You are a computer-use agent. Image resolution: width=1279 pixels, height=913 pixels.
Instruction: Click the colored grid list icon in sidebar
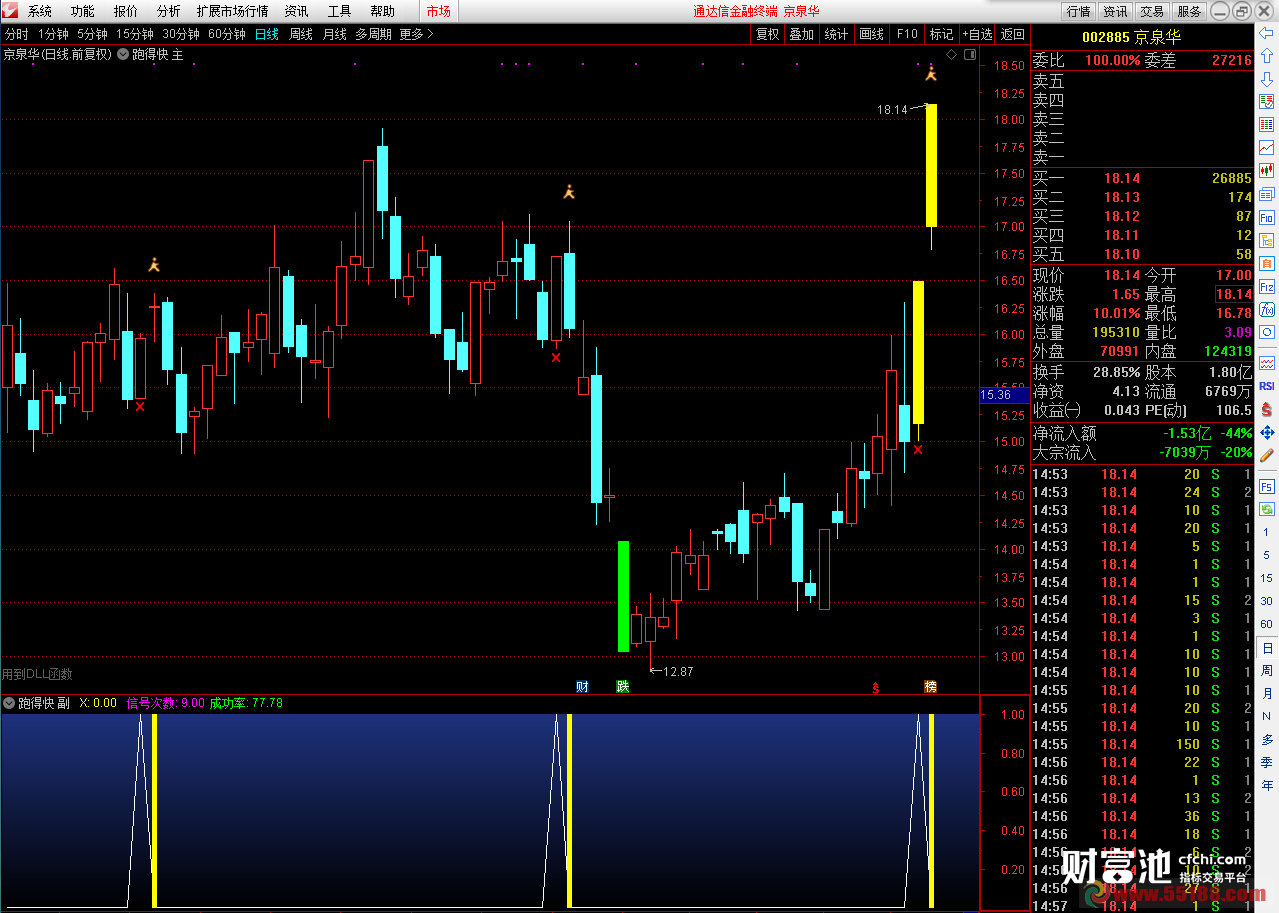[x=1266, y=124]
